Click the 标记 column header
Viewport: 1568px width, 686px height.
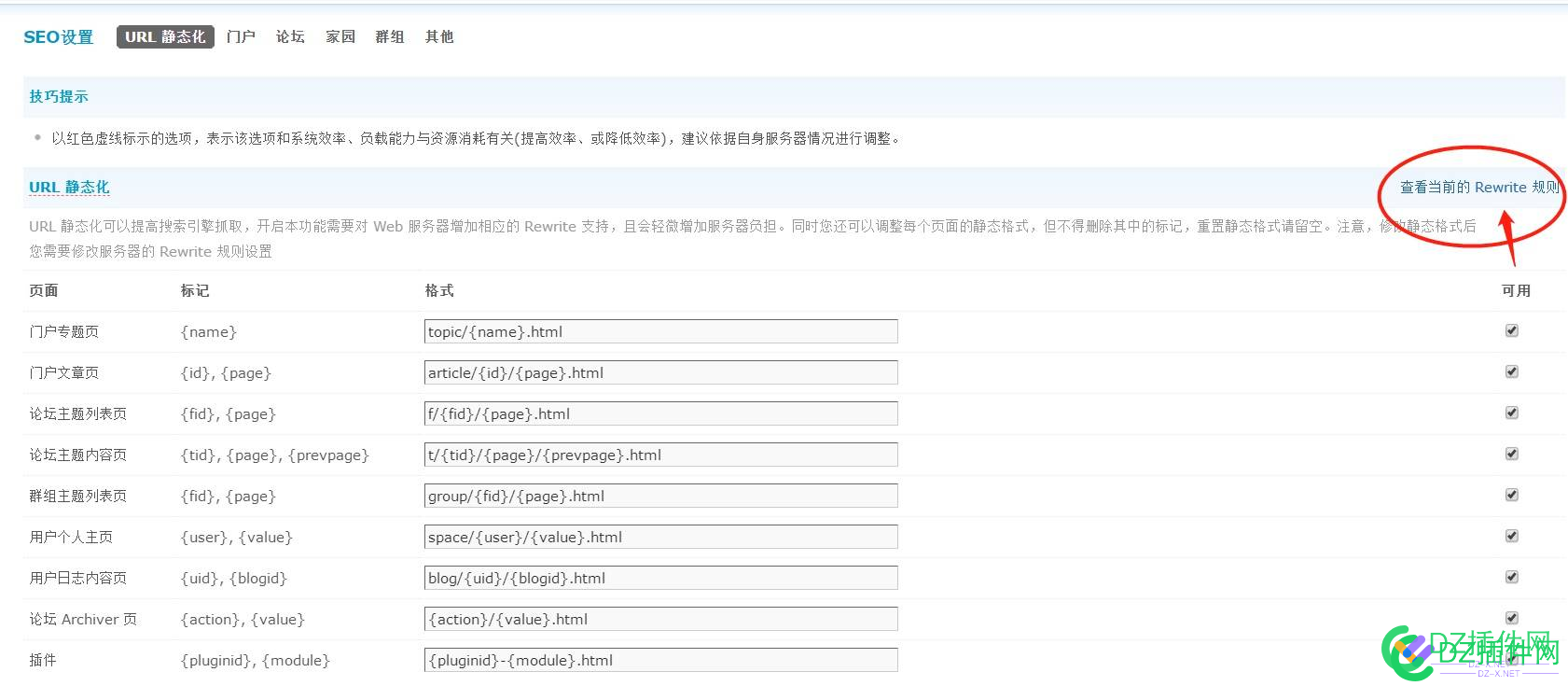(x=195, y=290)
